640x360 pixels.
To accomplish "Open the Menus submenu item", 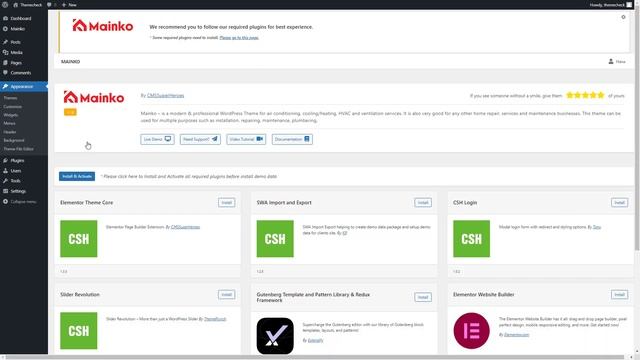I will pos(9,123).
